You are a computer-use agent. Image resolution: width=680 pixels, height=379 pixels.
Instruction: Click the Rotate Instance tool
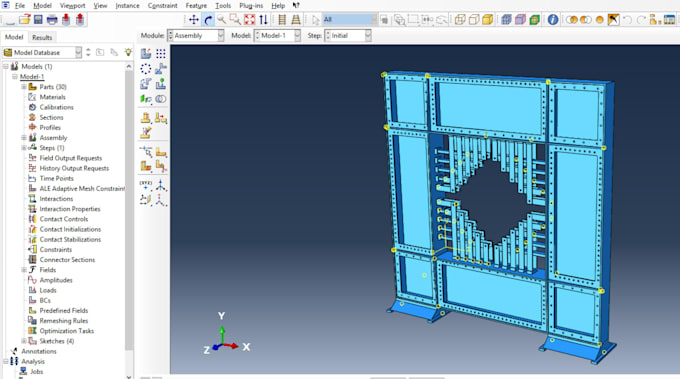pos(146,84)
